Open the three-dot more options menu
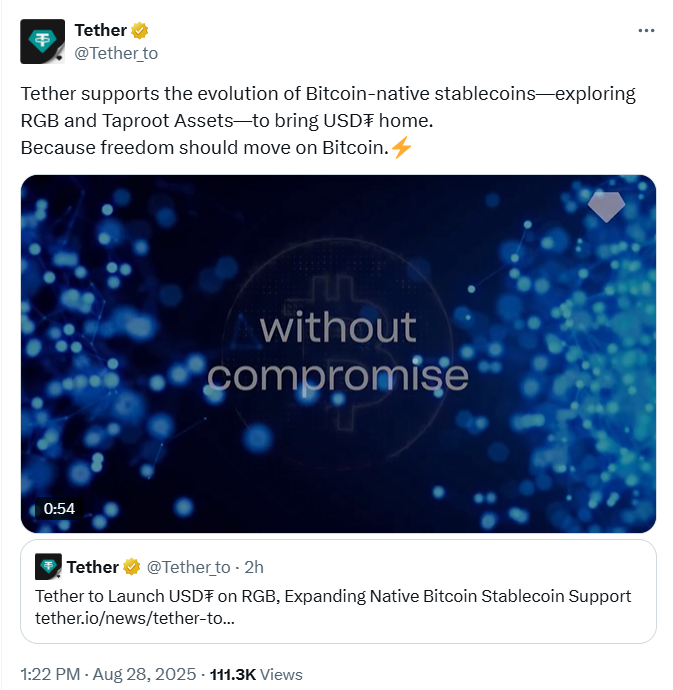 pyautogui.click(x=646, y=31)
